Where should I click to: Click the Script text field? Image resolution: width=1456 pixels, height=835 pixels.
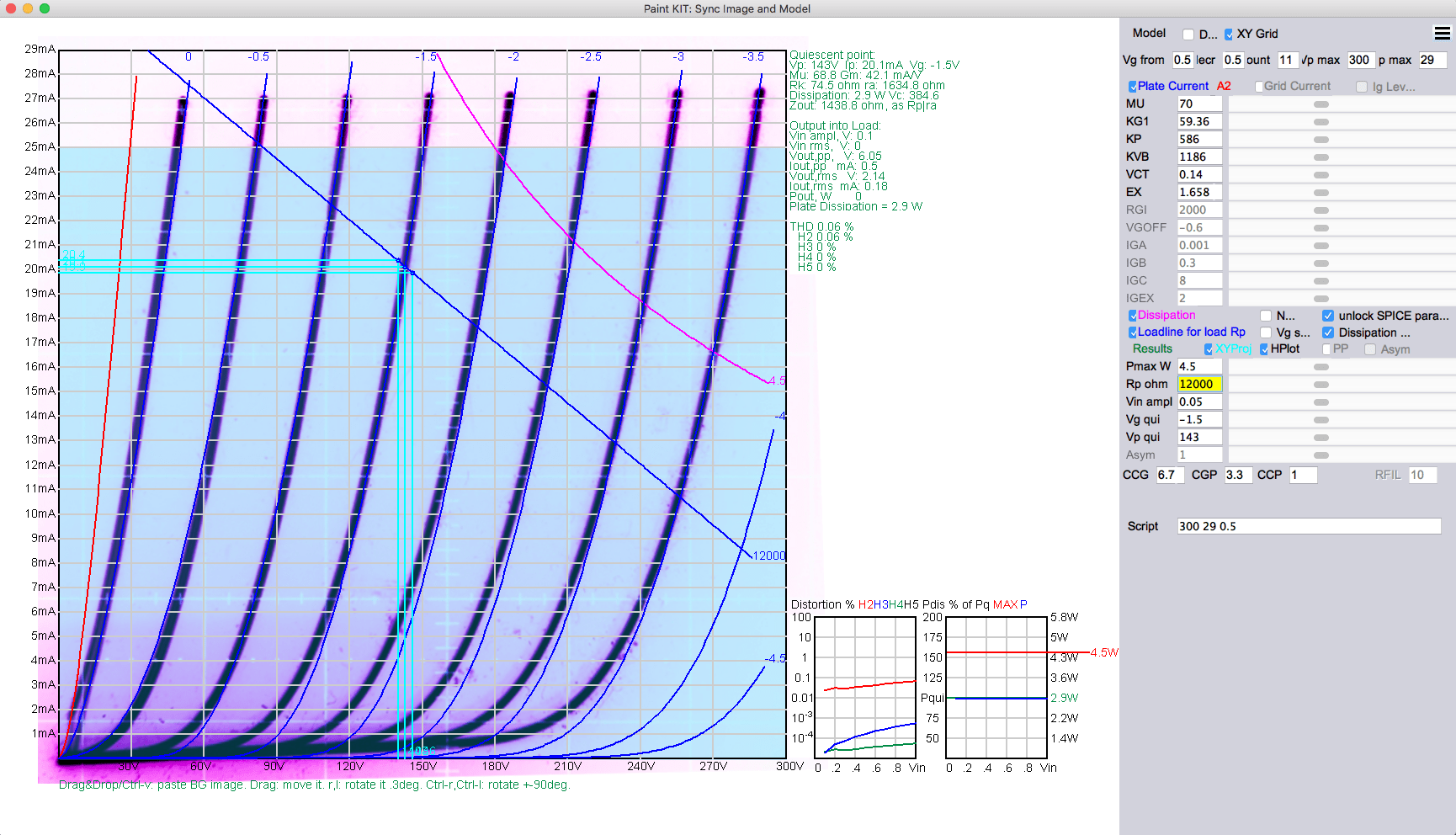click(1309, 526)
